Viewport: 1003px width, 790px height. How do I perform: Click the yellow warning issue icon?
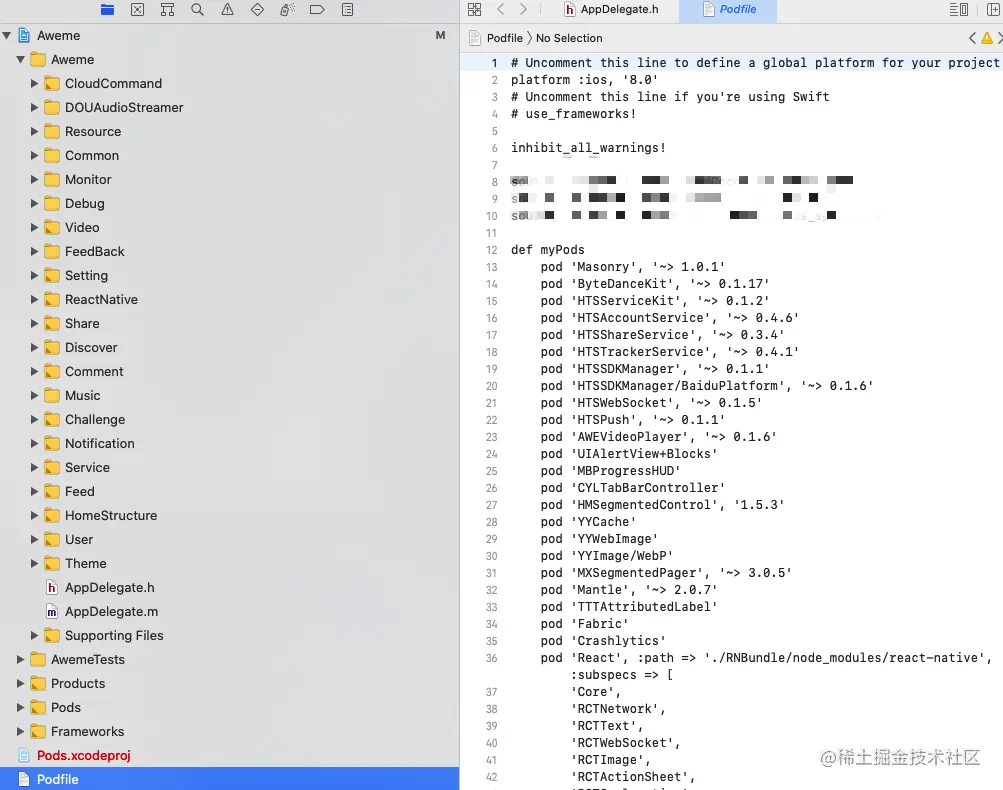(x=987, y=38)
